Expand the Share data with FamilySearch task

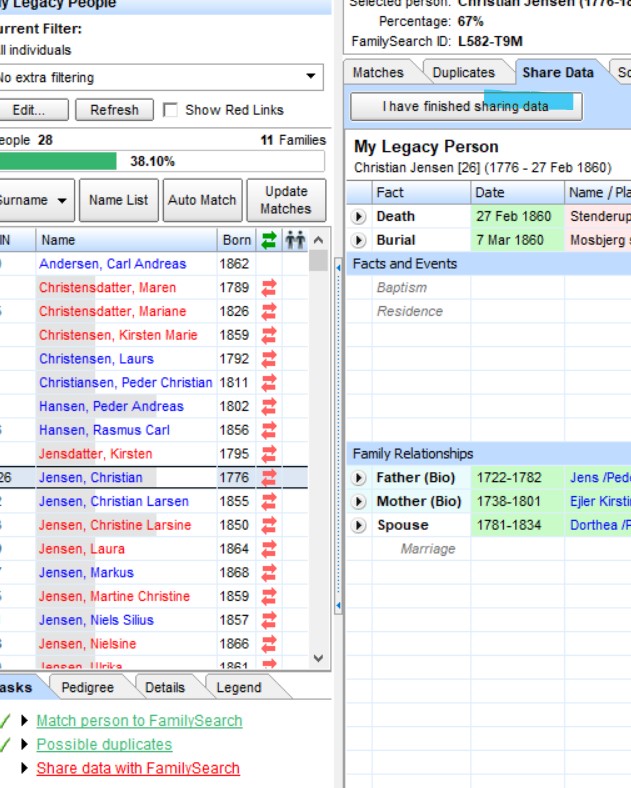click(x=24, y=768)
